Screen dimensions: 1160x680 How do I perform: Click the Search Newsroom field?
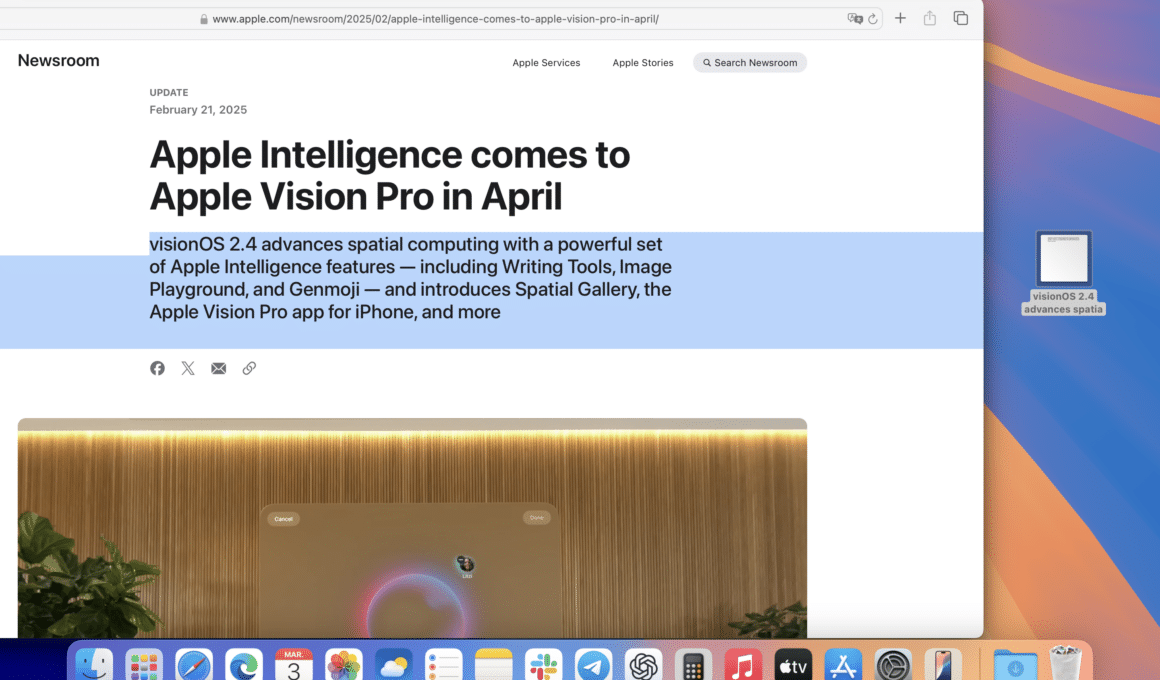tap(749, 63)
